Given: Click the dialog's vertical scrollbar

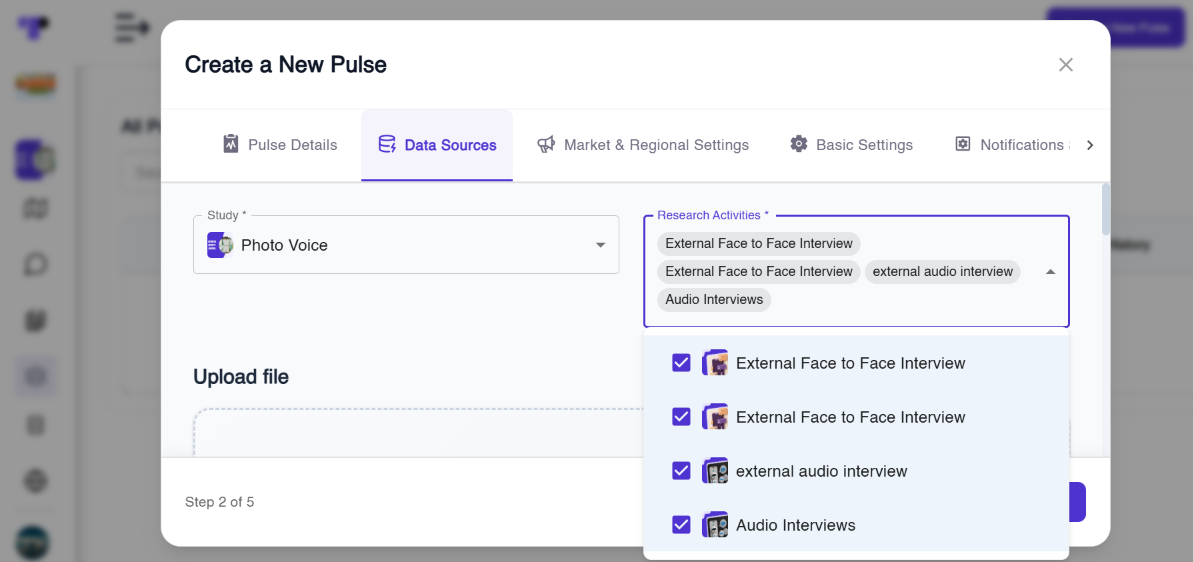Looking at the screenshot, I should pos(1106,209).
